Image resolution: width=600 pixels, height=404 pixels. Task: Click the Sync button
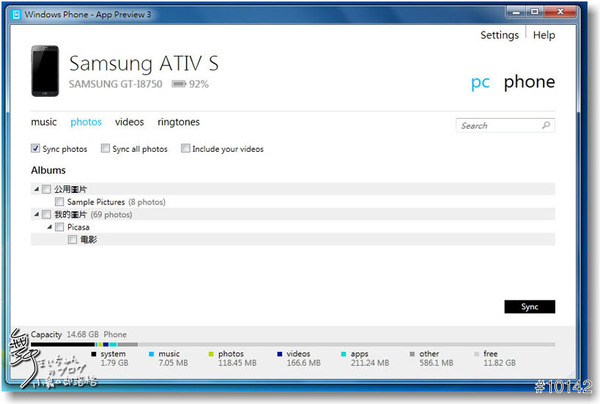click(530, 307)
